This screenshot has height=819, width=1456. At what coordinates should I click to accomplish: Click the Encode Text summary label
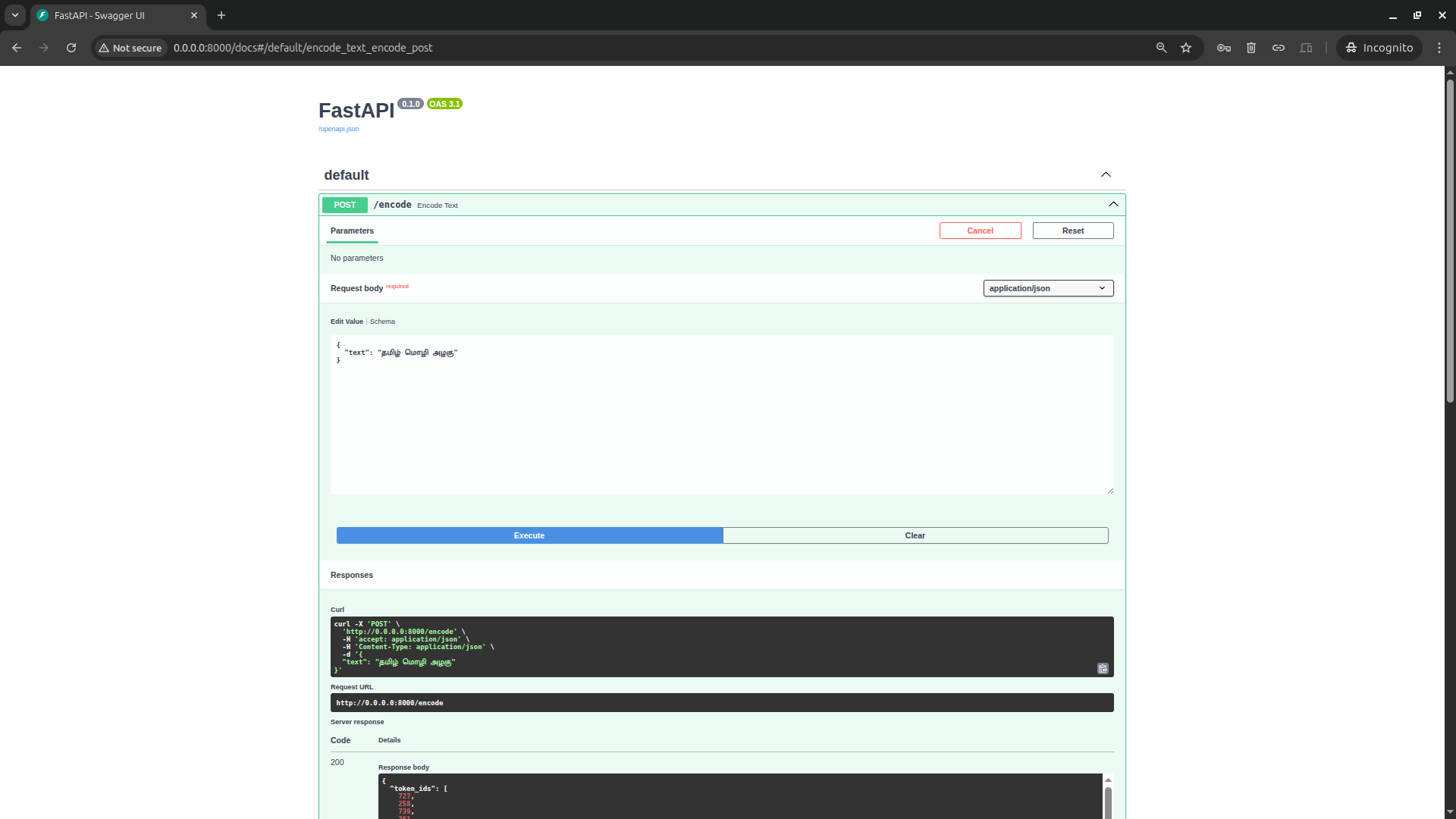[438, 206]
